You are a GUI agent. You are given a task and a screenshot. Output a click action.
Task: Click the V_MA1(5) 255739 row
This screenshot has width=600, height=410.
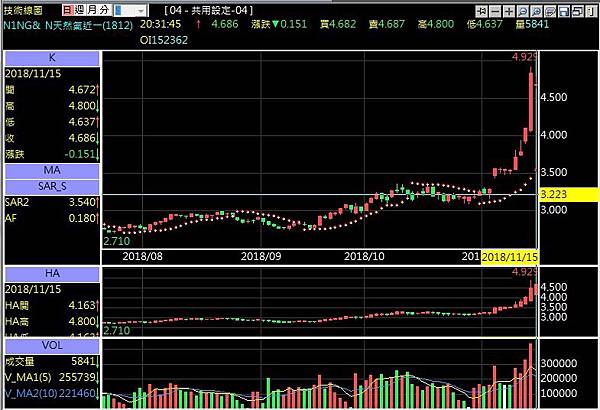(x=52, y=377)
